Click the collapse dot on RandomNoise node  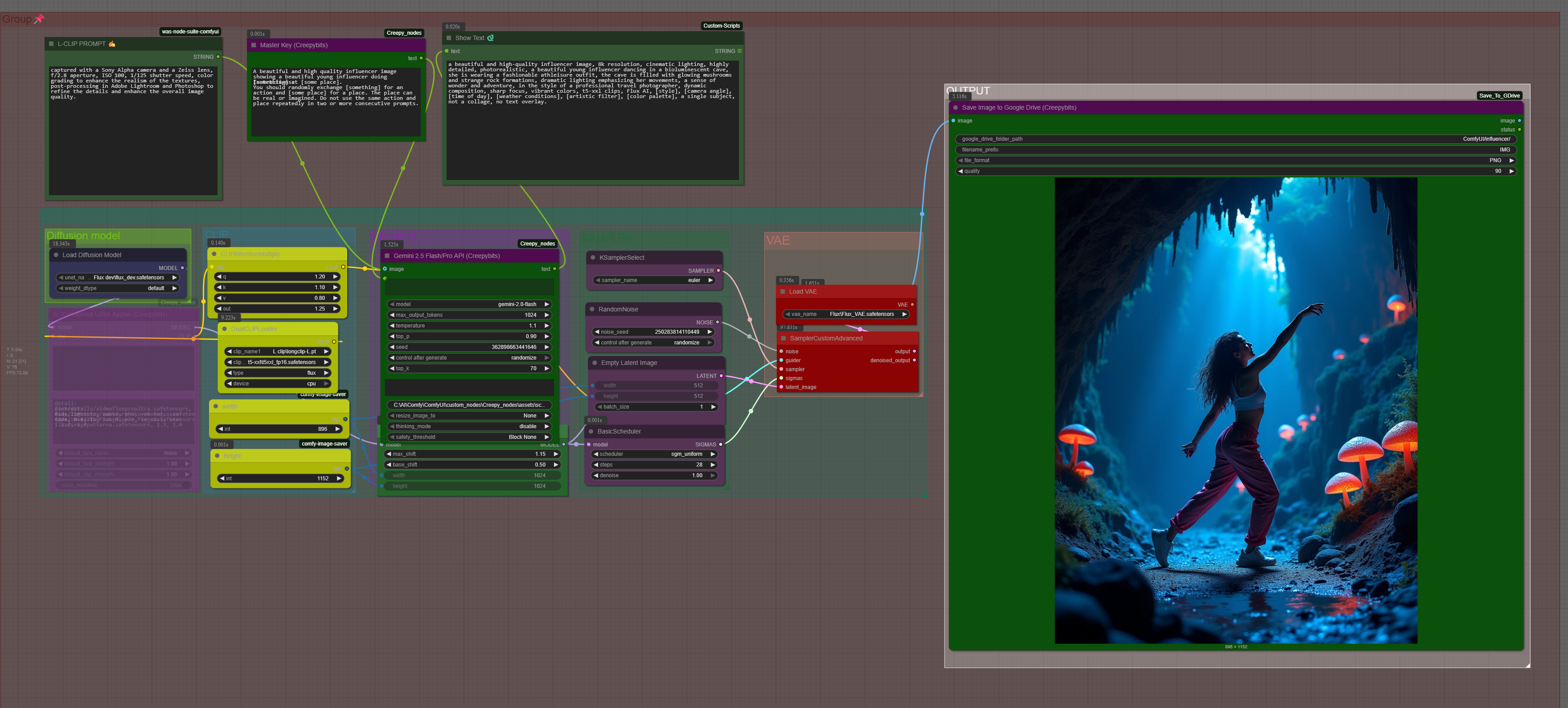point(591,309)
